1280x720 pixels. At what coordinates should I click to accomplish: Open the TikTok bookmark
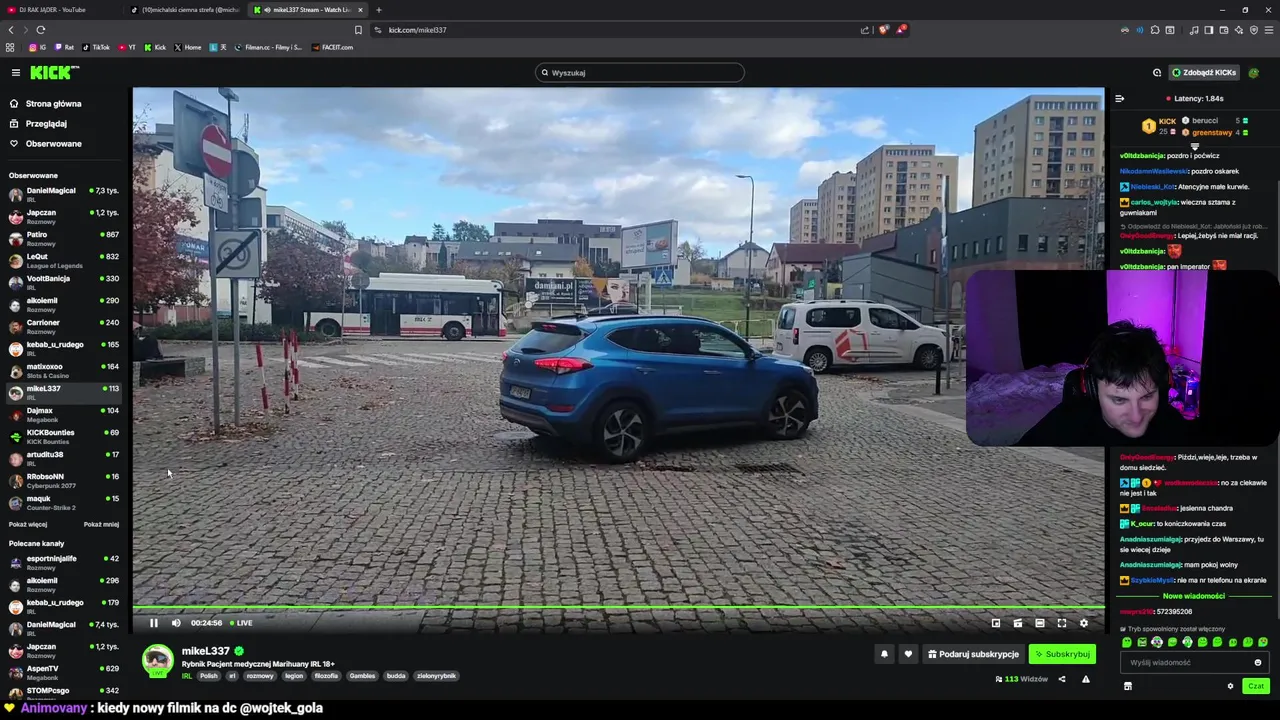click(96, 47)
